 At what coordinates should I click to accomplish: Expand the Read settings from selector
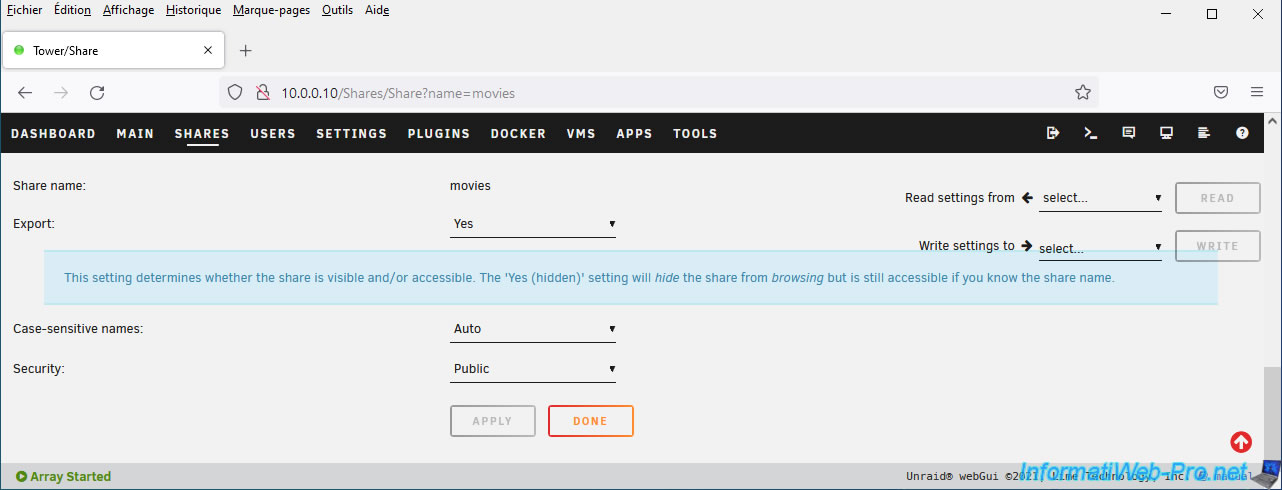click(x=1100, y=198)
